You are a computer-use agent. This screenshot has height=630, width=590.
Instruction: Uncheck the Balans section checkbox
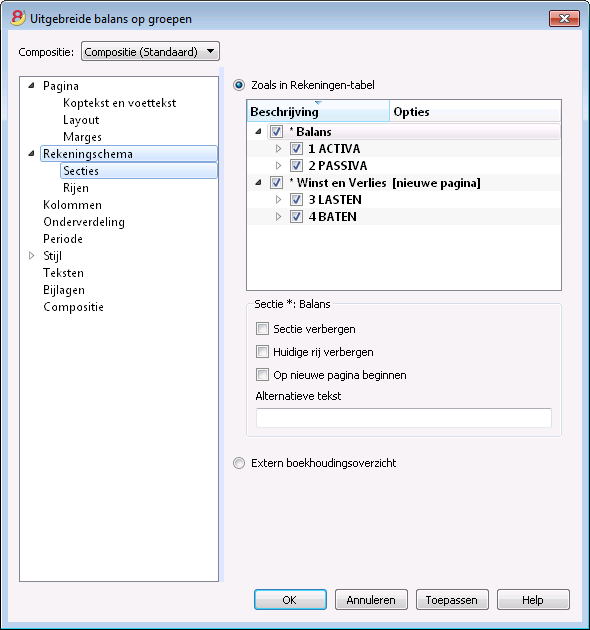[276, 131]
